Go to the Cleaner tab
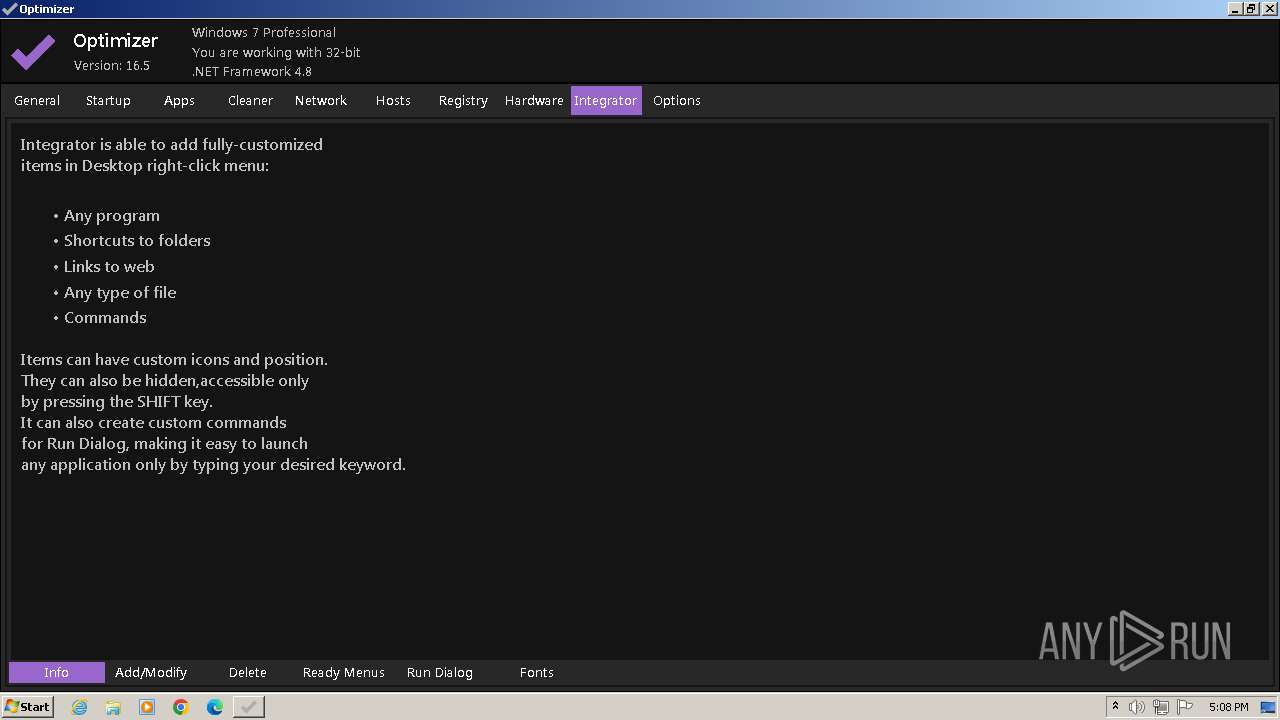Viewport: 1280px width, 720px height. [x=250, y=100]
